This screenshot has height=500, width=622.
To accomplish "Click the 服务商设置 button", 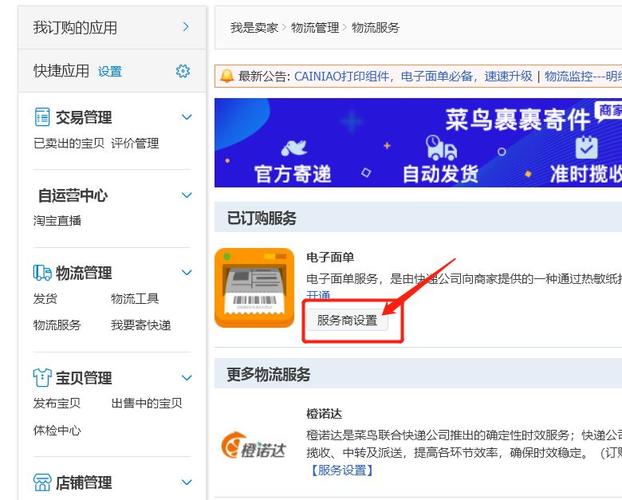I will (x=347, y=320).
